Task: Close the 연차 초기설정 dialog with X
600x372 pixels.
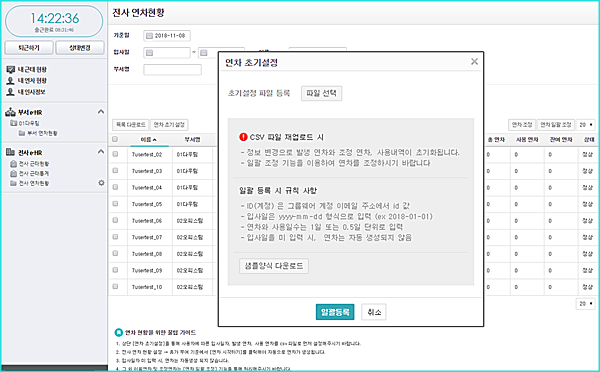Action: 474,62
